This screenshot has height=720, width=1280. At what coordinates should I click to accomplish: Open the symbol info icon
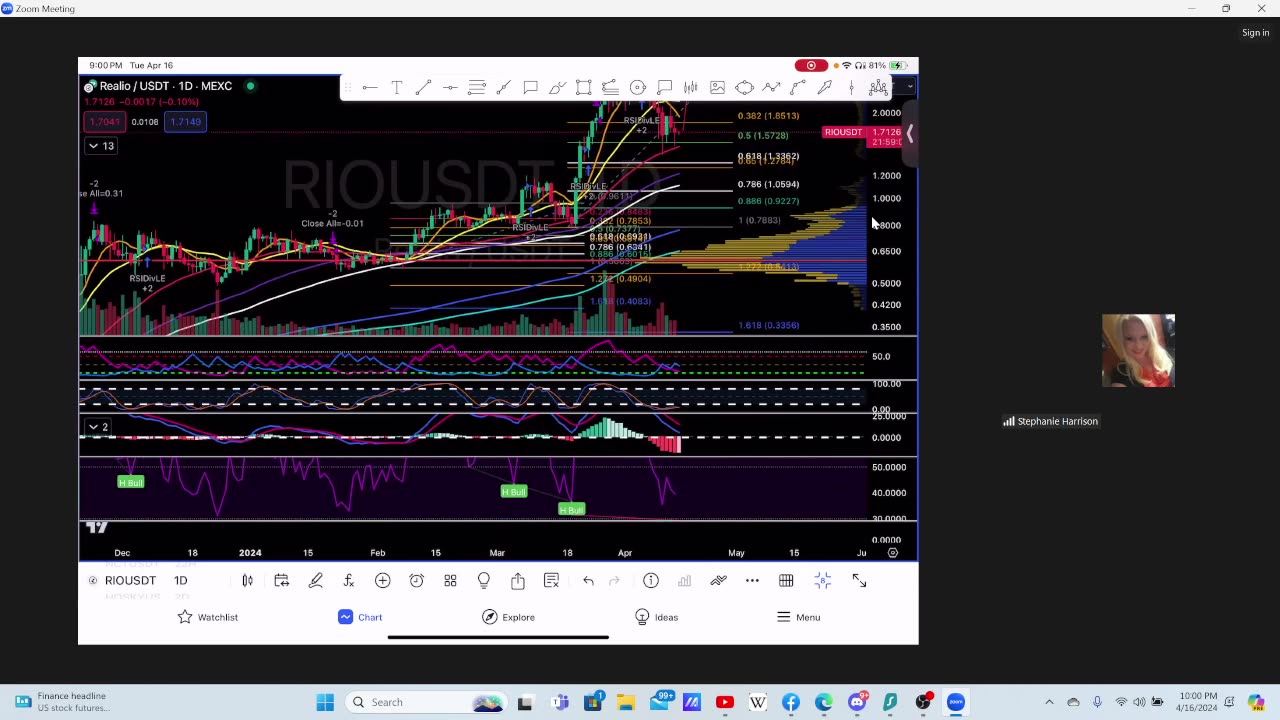pyautogui.click(x=651, y=581)
